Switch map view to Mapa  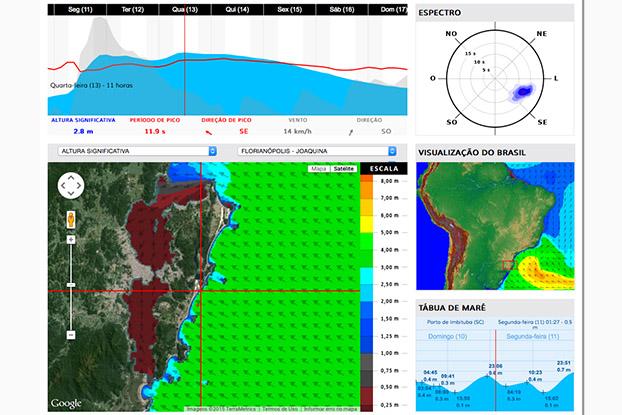click(319, 169)
